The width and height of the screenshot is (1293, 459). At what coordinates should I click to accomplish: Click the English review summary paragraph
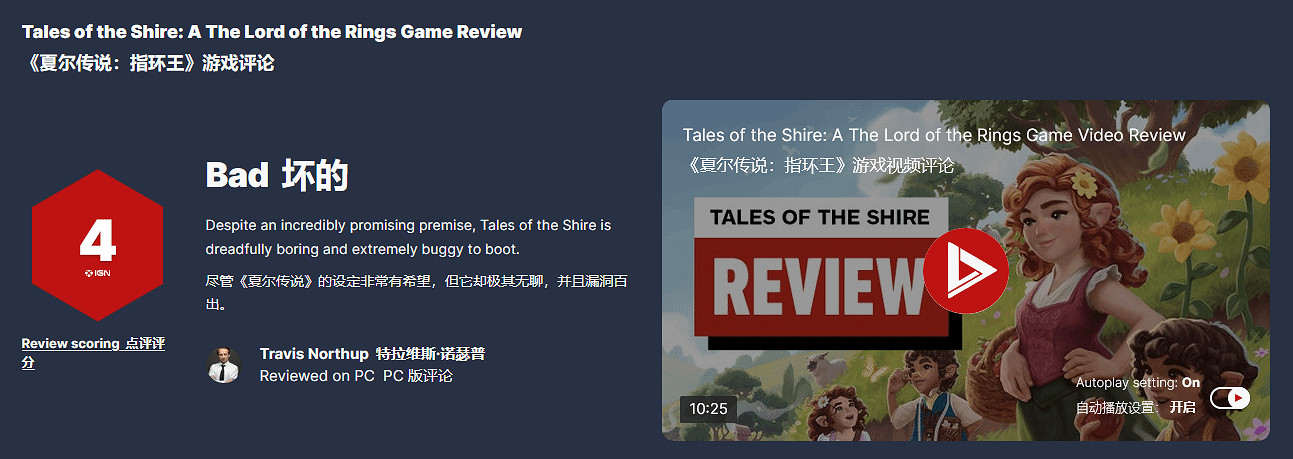point(408,236)
